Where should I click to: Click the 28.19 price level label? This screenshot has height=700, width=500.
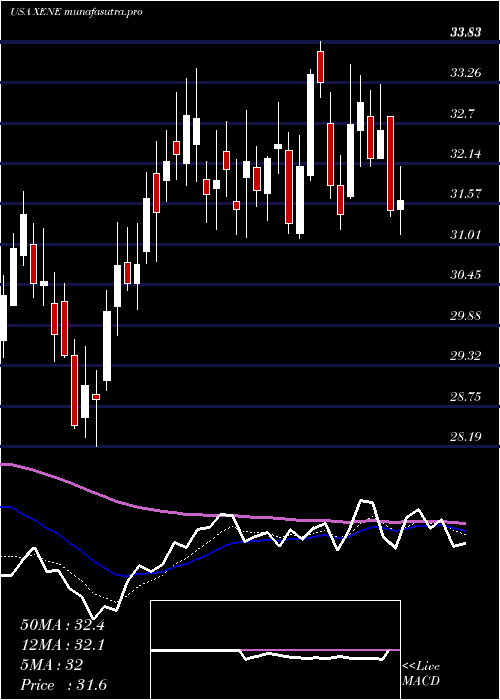466,436
